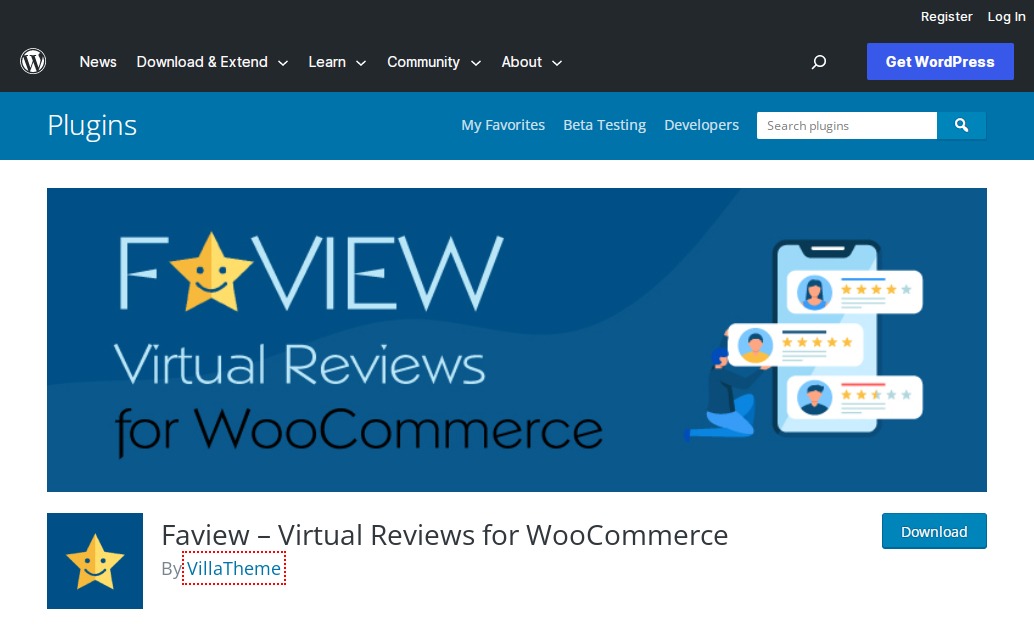This screenshot has width=1034, height=629.
Task: Expand the About menu chevron
Action: click(x=557, y=63)
